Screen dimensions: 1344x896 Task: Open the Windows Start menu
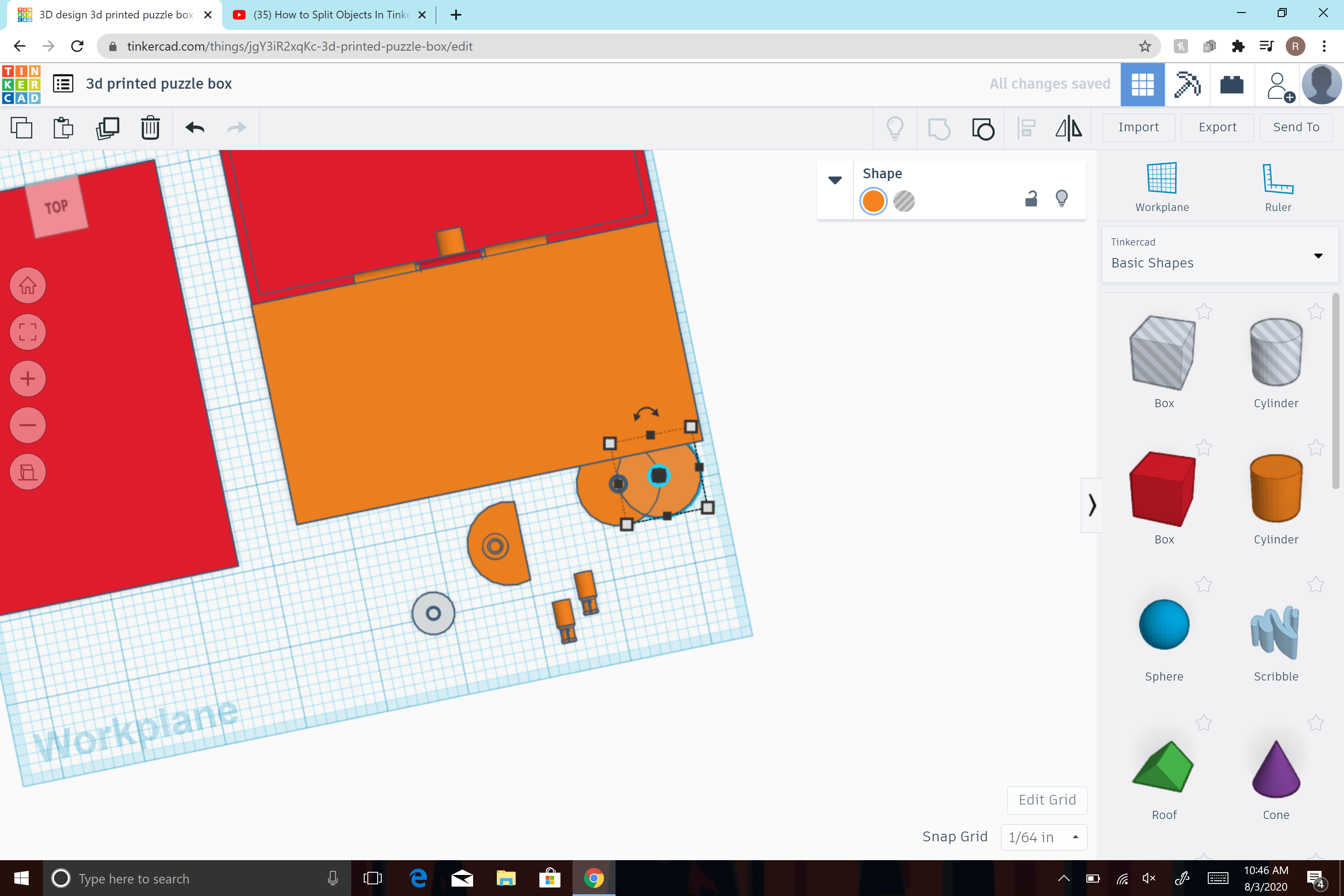(x=21, y=878)
